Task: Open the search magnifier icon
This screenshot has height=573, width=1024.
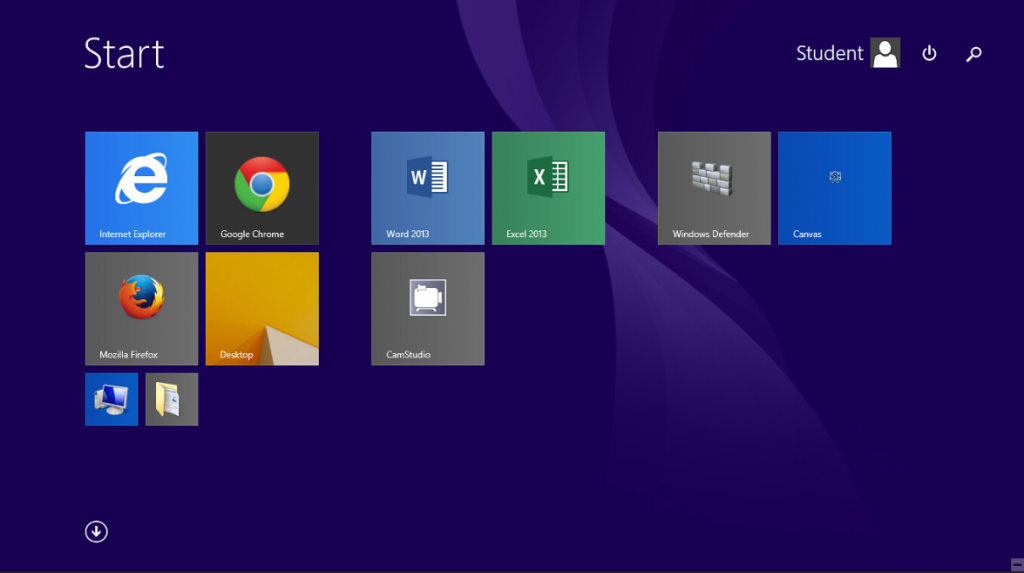Action: tap(974, 54)
